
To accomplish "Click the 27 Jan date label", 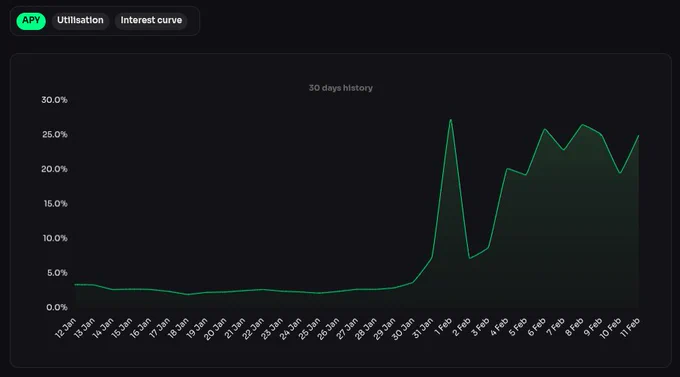I will (x=347, y=329).
